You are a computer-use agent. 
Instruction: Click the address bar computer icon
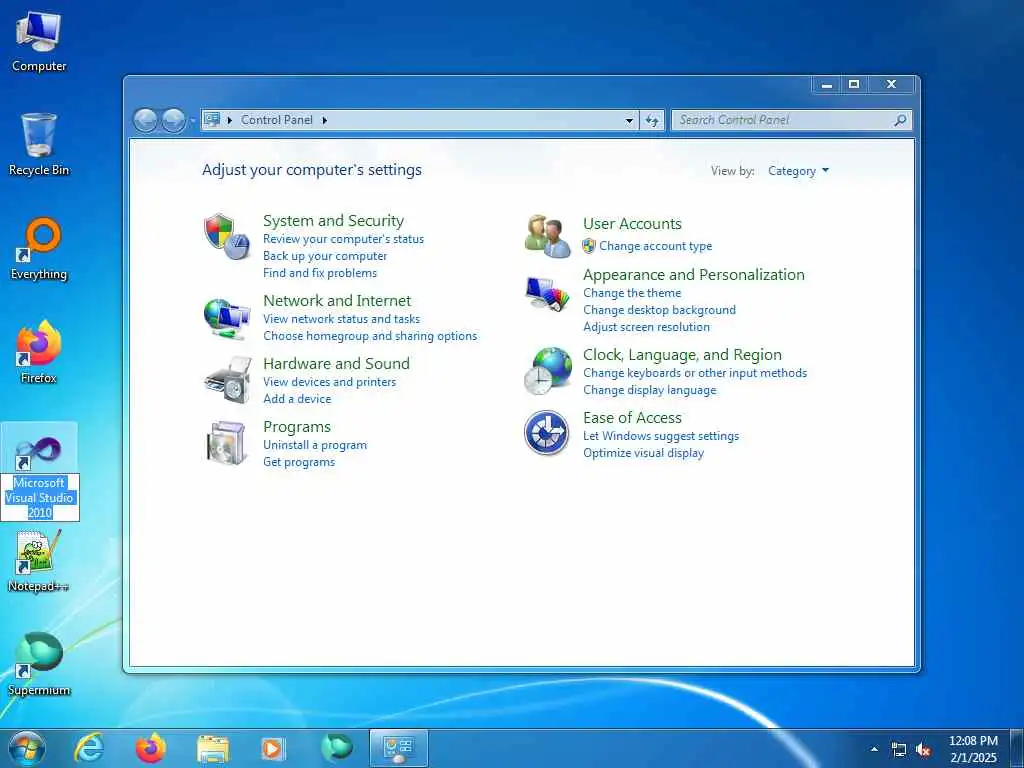pos(212,120)
